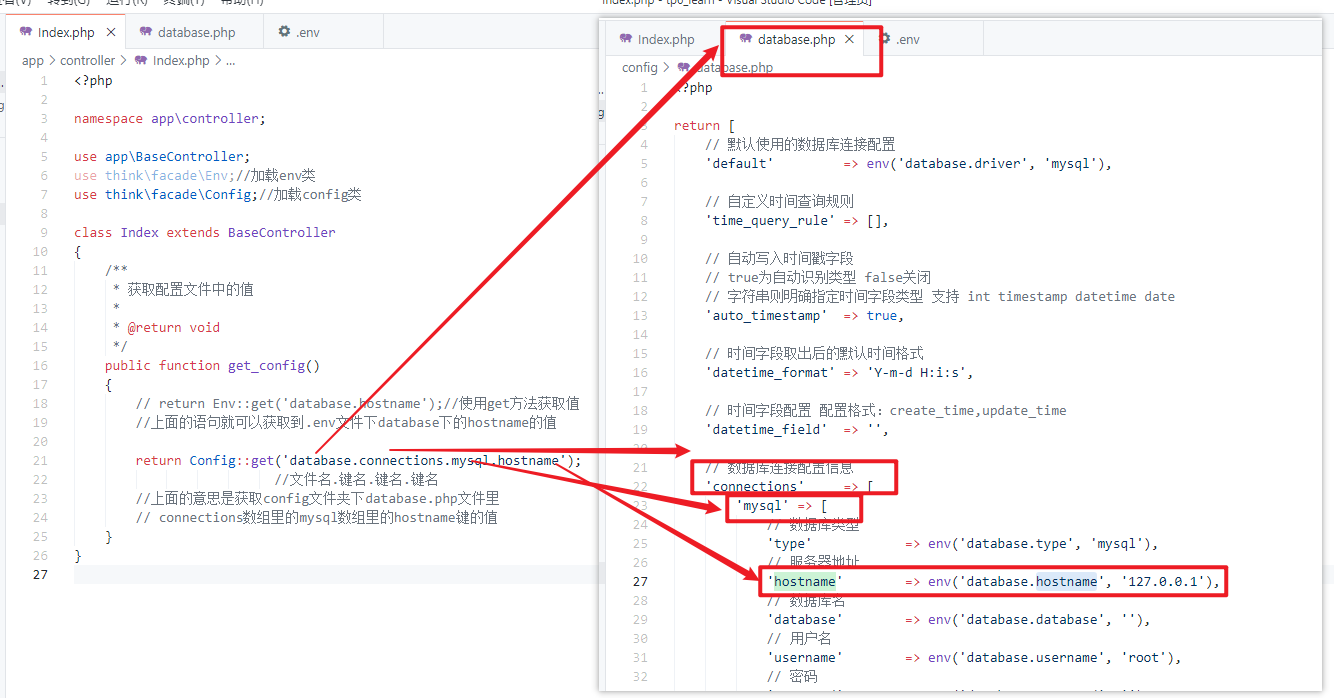Select line number 27 in right window
Viewport: 1334px width, 698px height.
coord(640,581)
